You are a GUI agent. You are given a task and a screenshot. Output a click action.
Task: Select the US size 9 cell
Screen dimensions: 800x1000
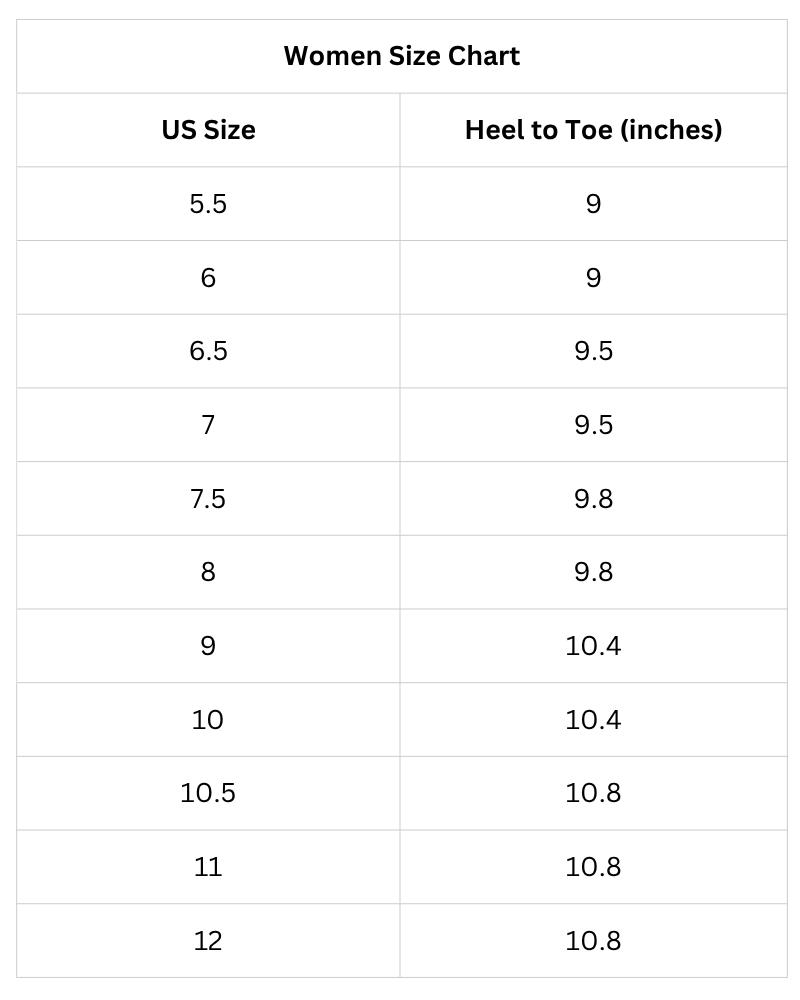[208, 646]
